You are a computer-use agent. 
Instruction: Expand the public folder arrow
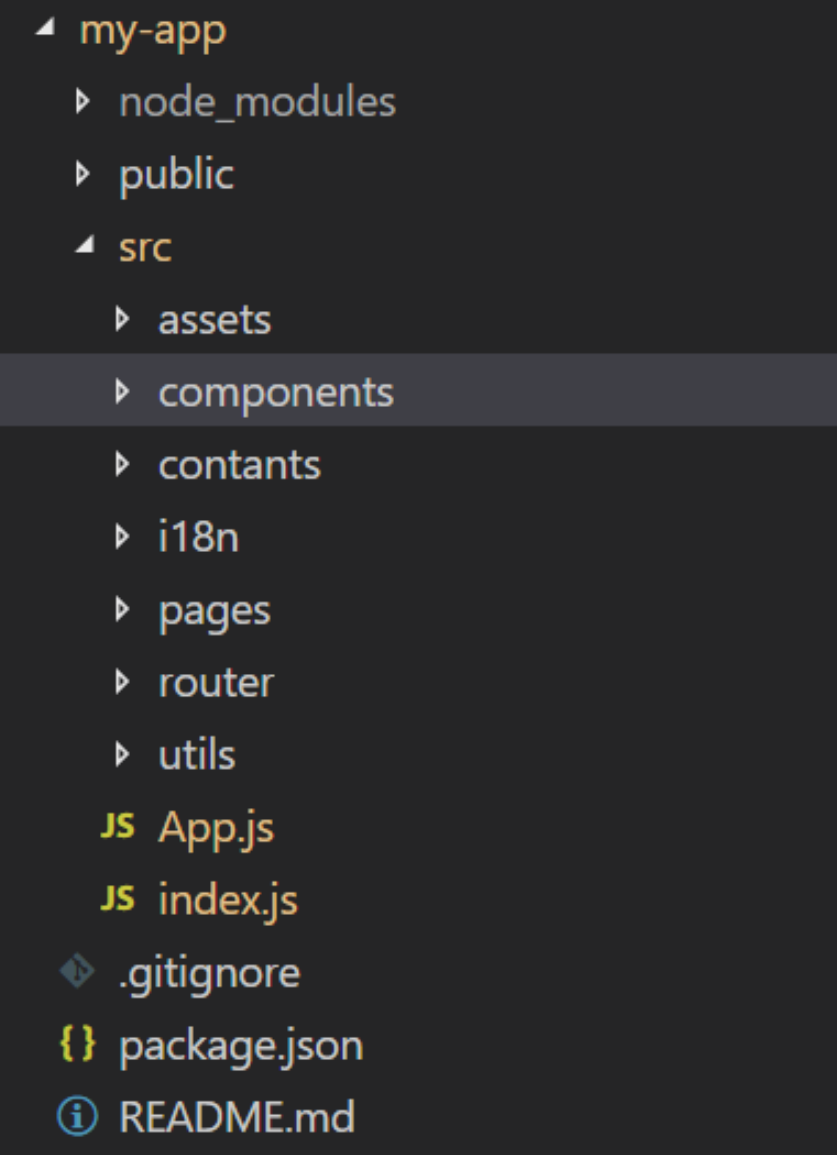tap(83, 174)
